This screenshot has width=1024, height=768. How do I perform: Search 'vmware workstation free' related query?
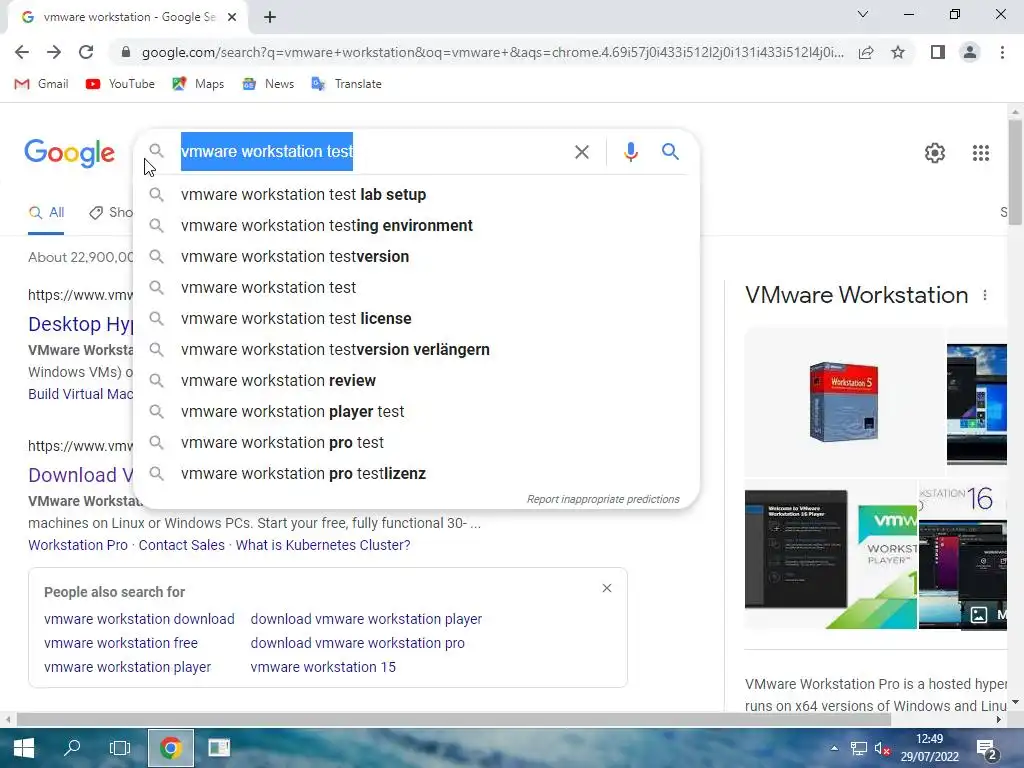(x=121, y=643)
